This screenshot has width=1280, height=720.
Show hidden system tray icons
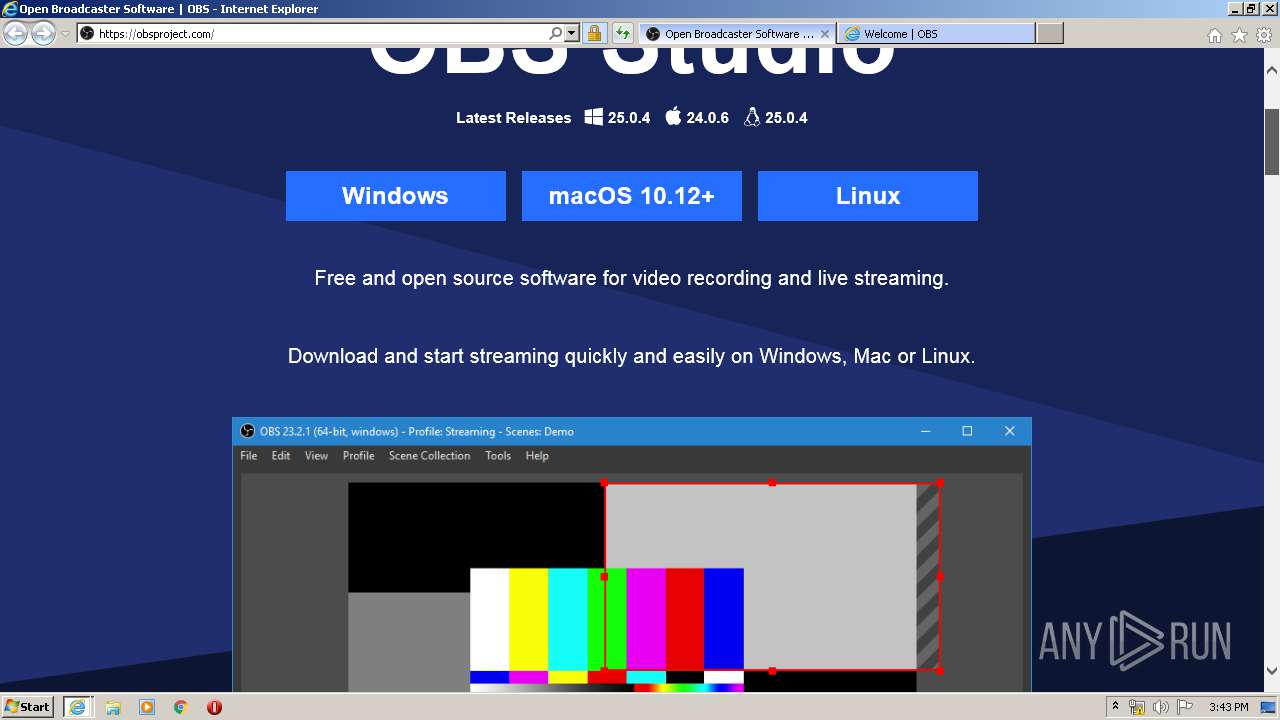click(x=1116, y=707)
